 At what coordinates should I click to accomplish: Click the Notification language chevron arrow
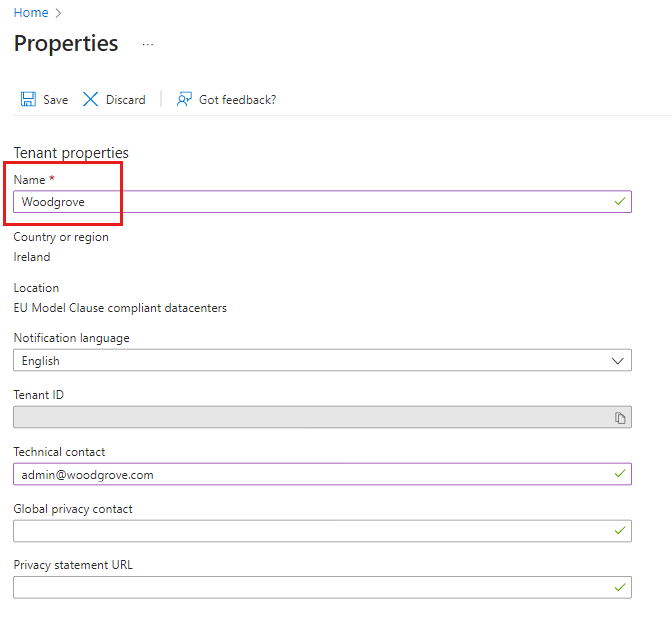click(618, 361)
